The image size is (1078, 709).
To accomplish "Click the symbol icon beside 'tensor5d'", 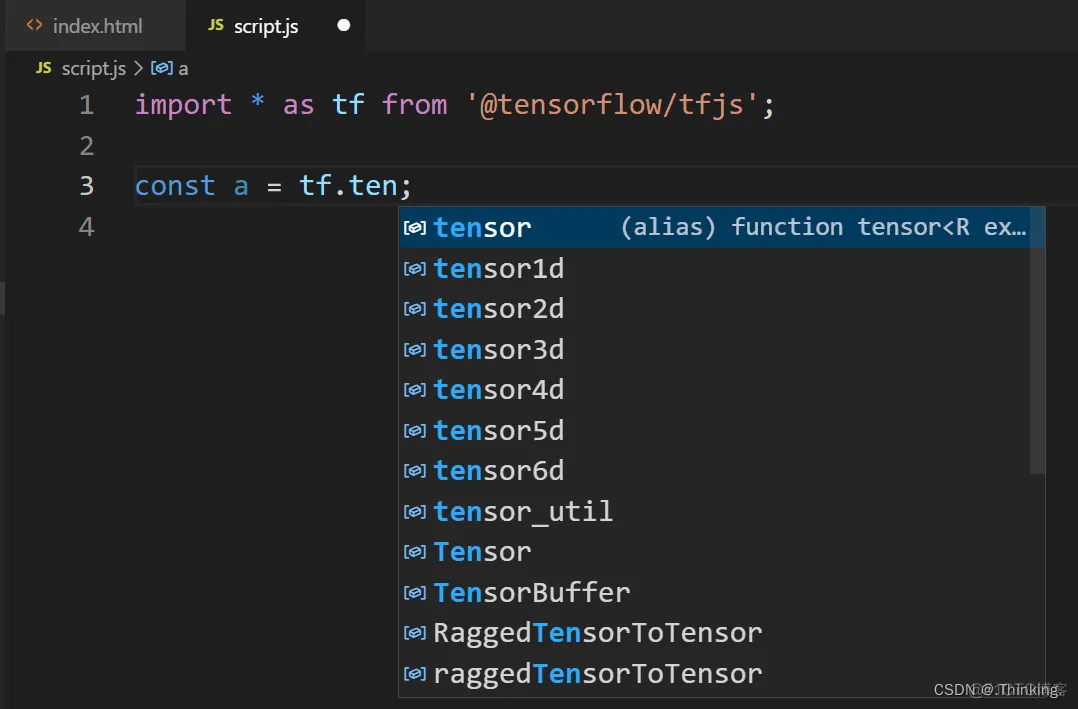I will click(x=415, y=430).
